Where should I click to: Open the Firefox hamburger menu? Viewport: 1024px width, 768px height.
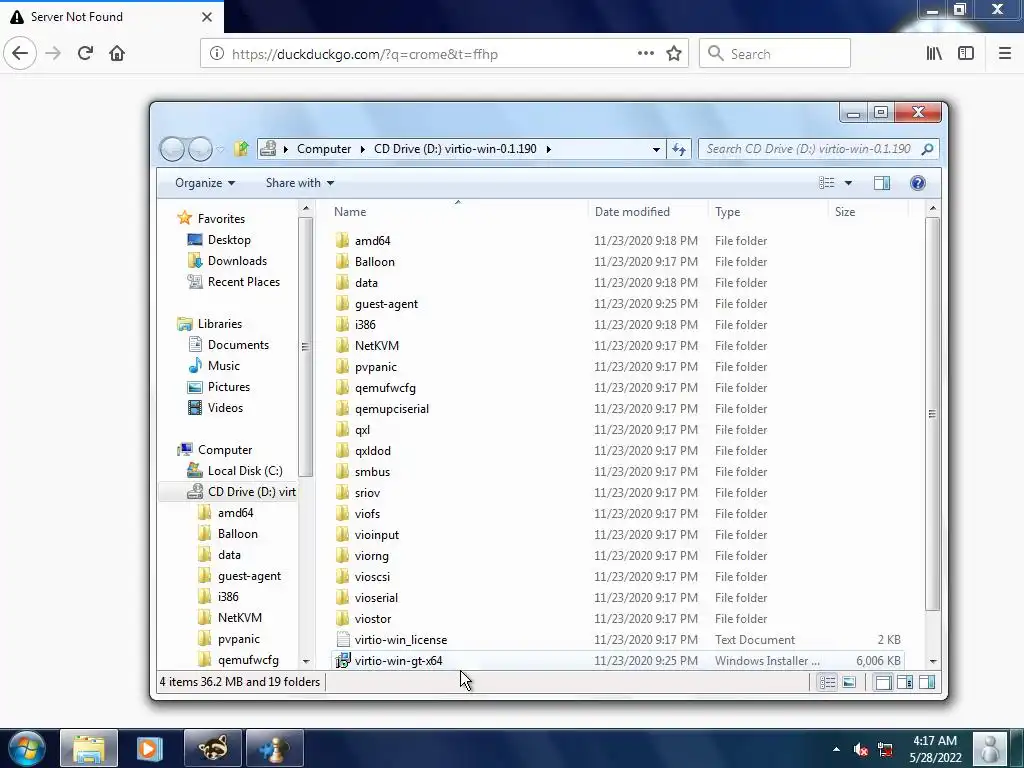pos(1004,54)
